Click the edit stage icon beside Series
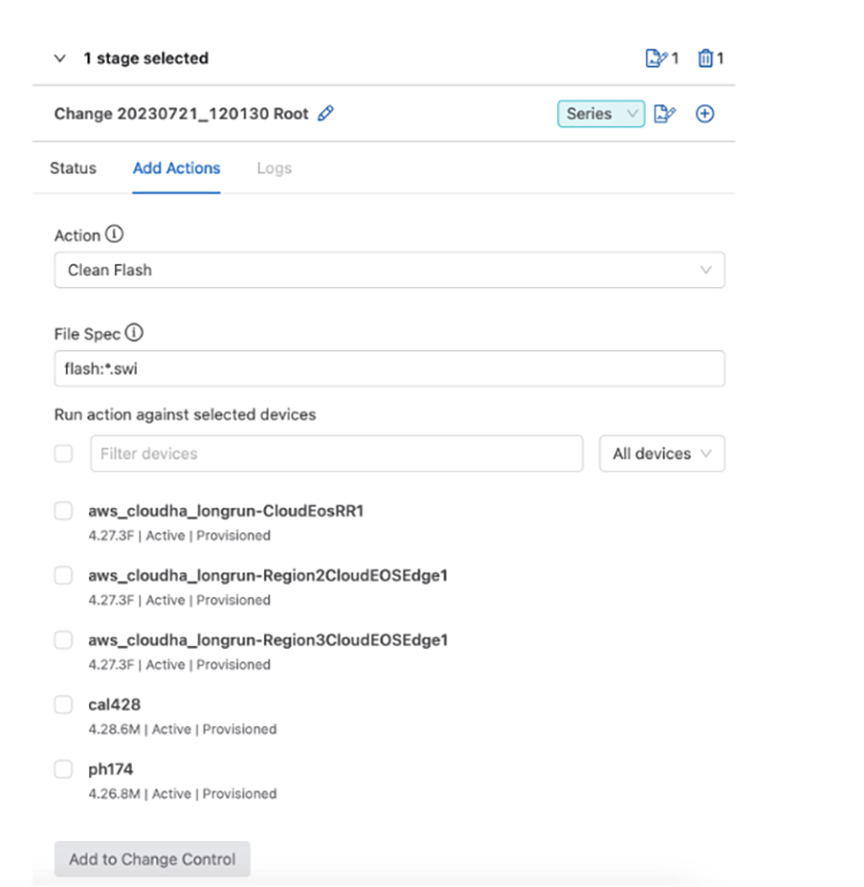Viewport: 864px width, 887px height. tap(664, 114)
